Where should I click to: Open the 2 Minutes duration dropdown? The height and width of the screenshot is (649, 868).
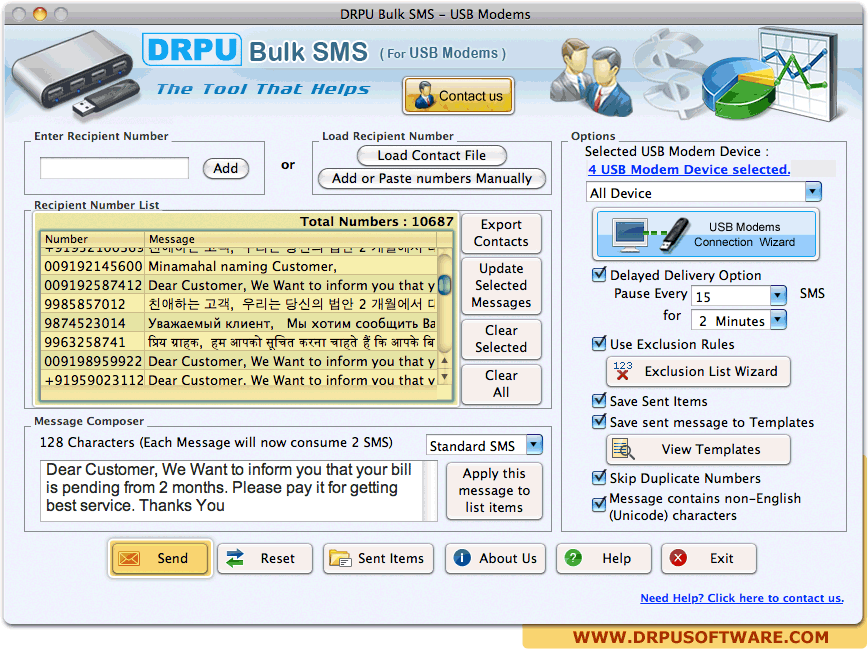(x=778, y=320)
